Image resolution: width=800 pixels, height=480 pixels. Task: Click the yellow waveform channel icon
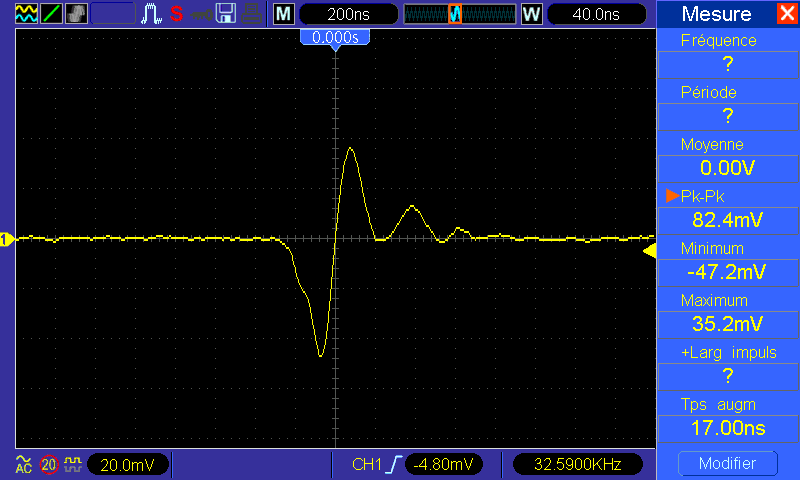point(24,14)
